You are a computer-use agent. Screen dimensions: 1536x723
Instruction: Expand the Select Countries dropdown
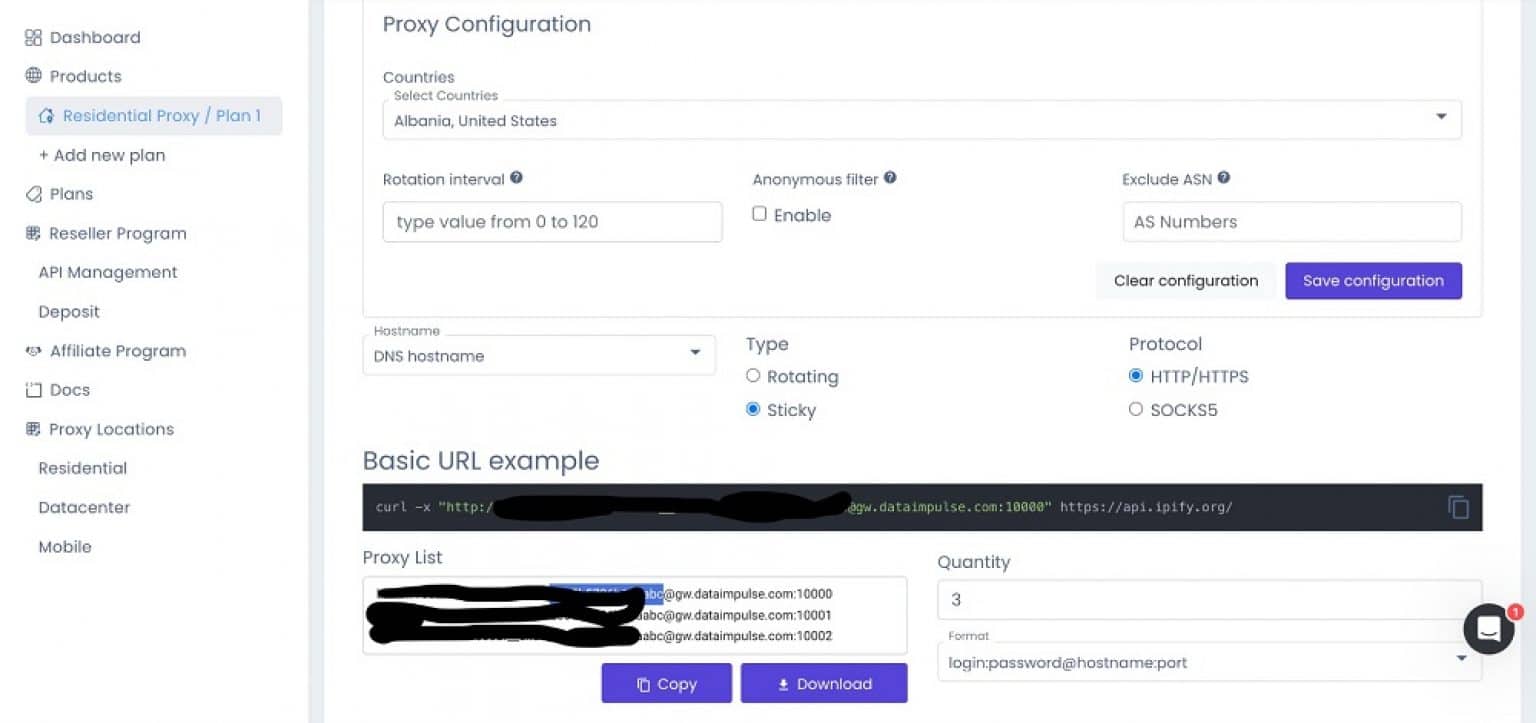point(921,120)
